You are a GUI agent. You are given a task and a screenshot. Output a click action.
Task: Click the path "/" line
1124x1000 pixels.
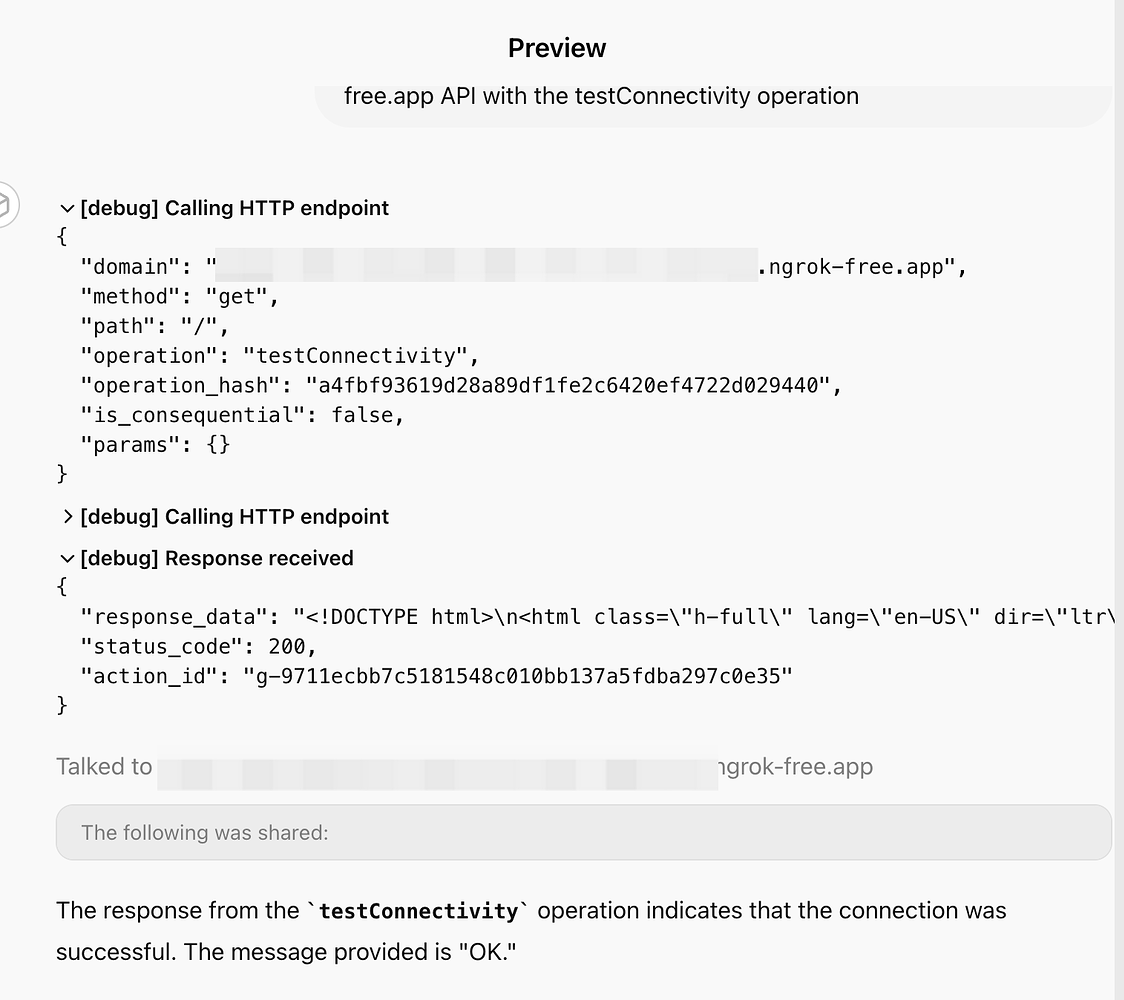click(154, 326)
